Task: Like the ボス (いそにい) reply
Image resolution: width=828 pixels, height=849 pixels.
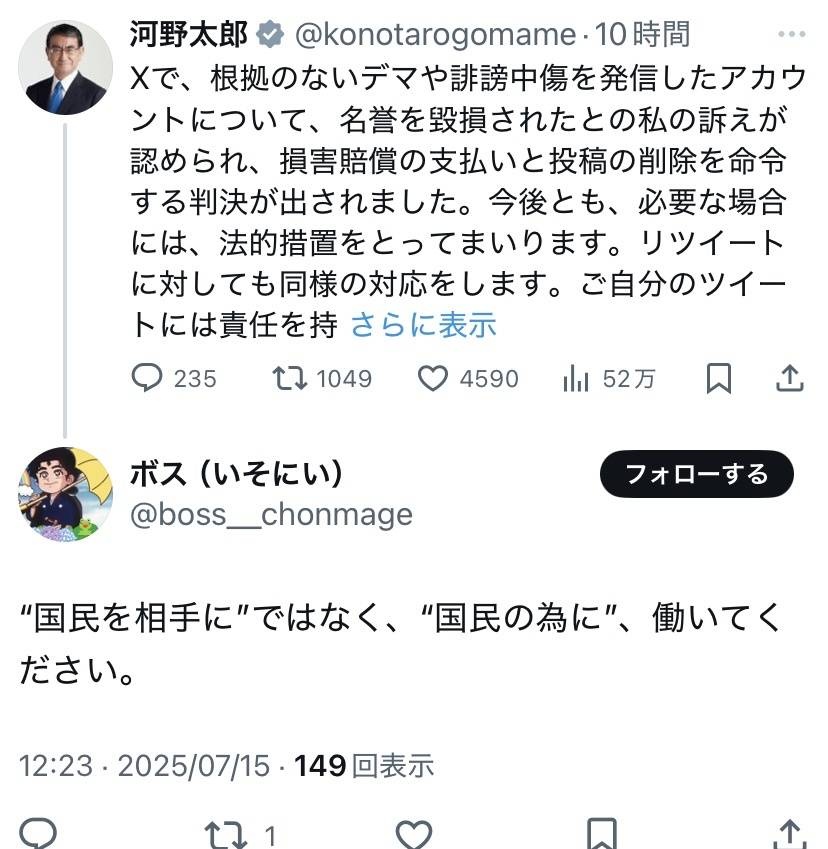Action: [413, 834]
